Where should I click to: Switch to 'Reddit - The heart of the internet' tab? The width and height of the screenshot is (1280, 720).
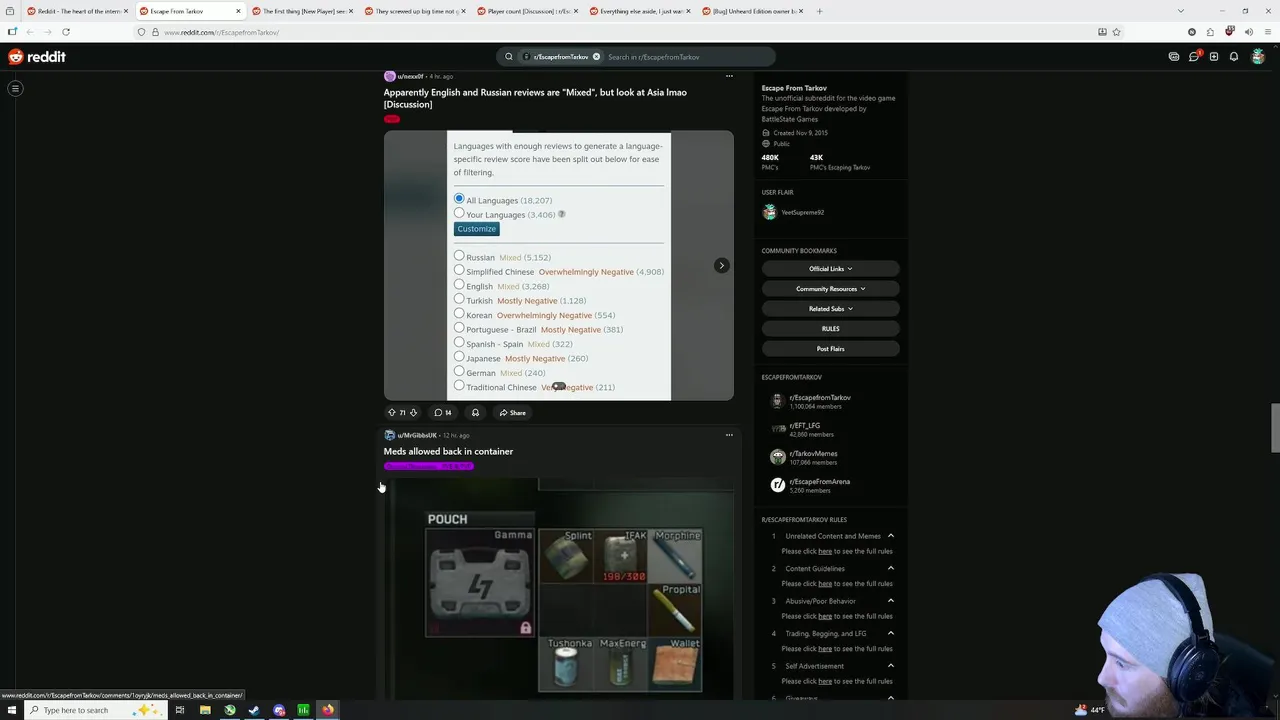point(77,11)
